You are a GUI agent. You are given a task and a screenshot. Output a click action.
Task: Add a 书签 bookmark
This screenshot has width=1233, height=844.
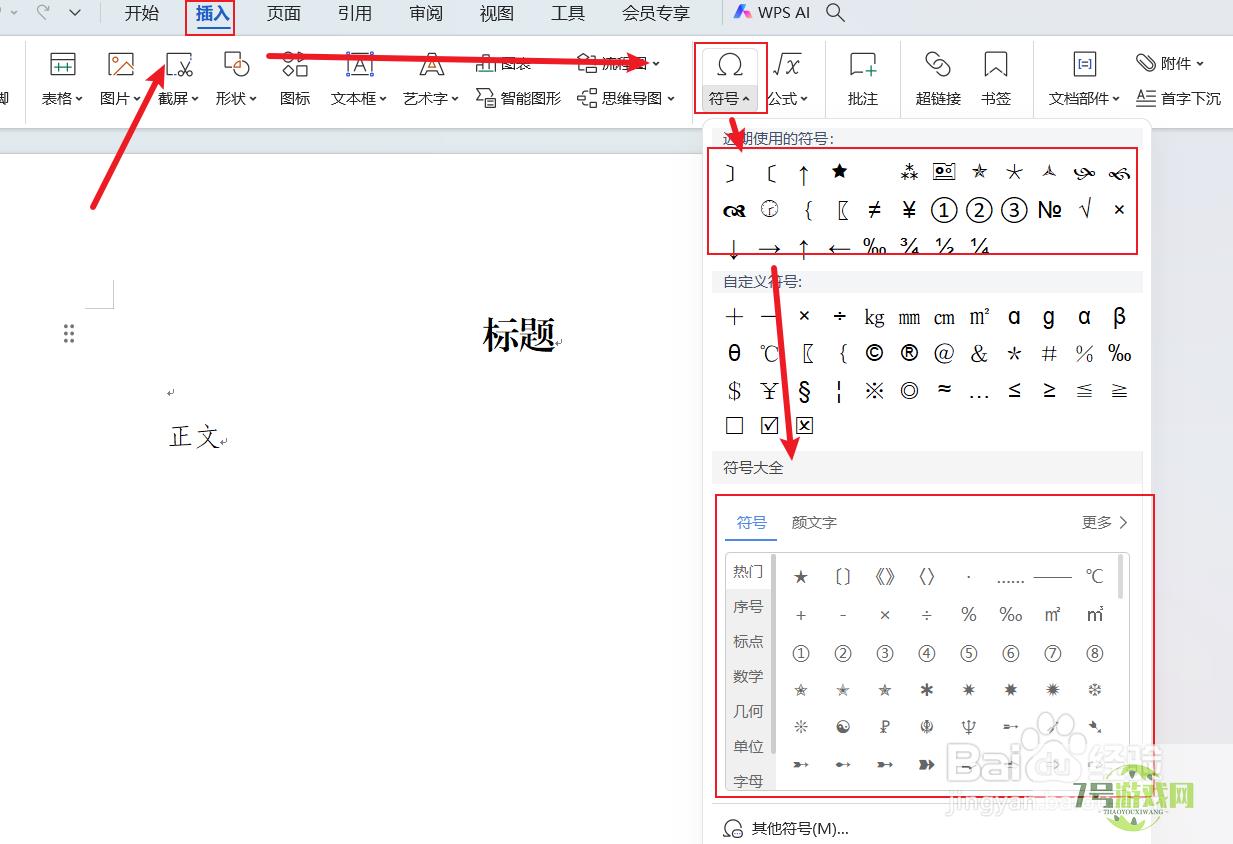pyautogui.click(x=996, y=79)
